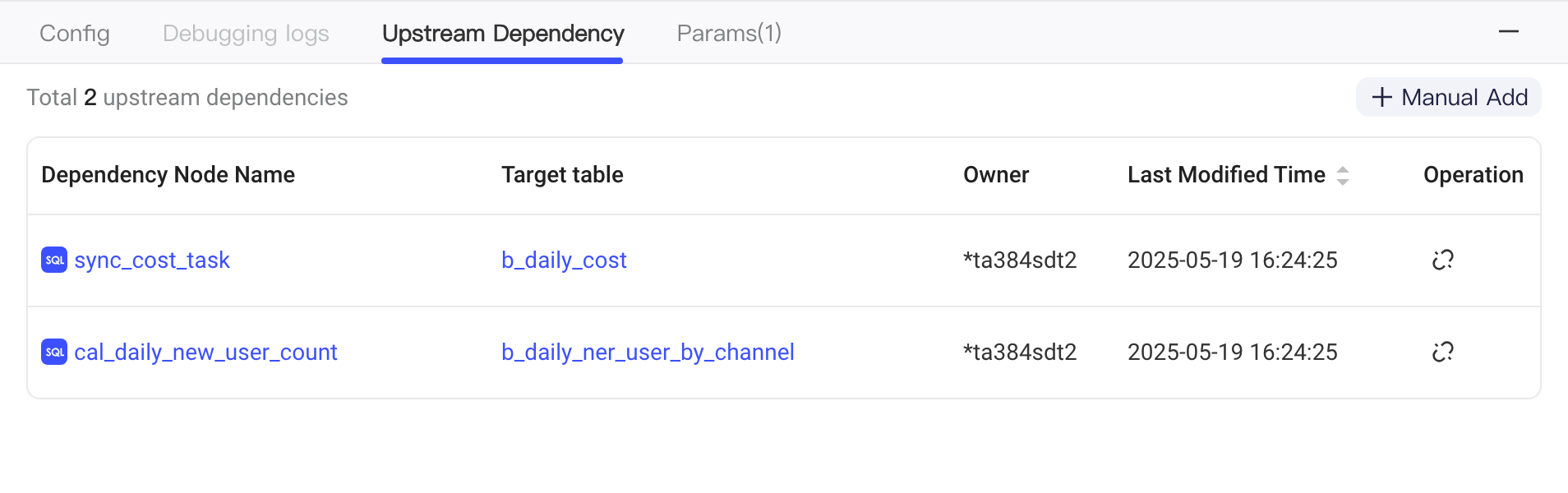This screenshot has height=493, width=1568.
Task: Click the Manual Add button
Action: point(1449,97)
